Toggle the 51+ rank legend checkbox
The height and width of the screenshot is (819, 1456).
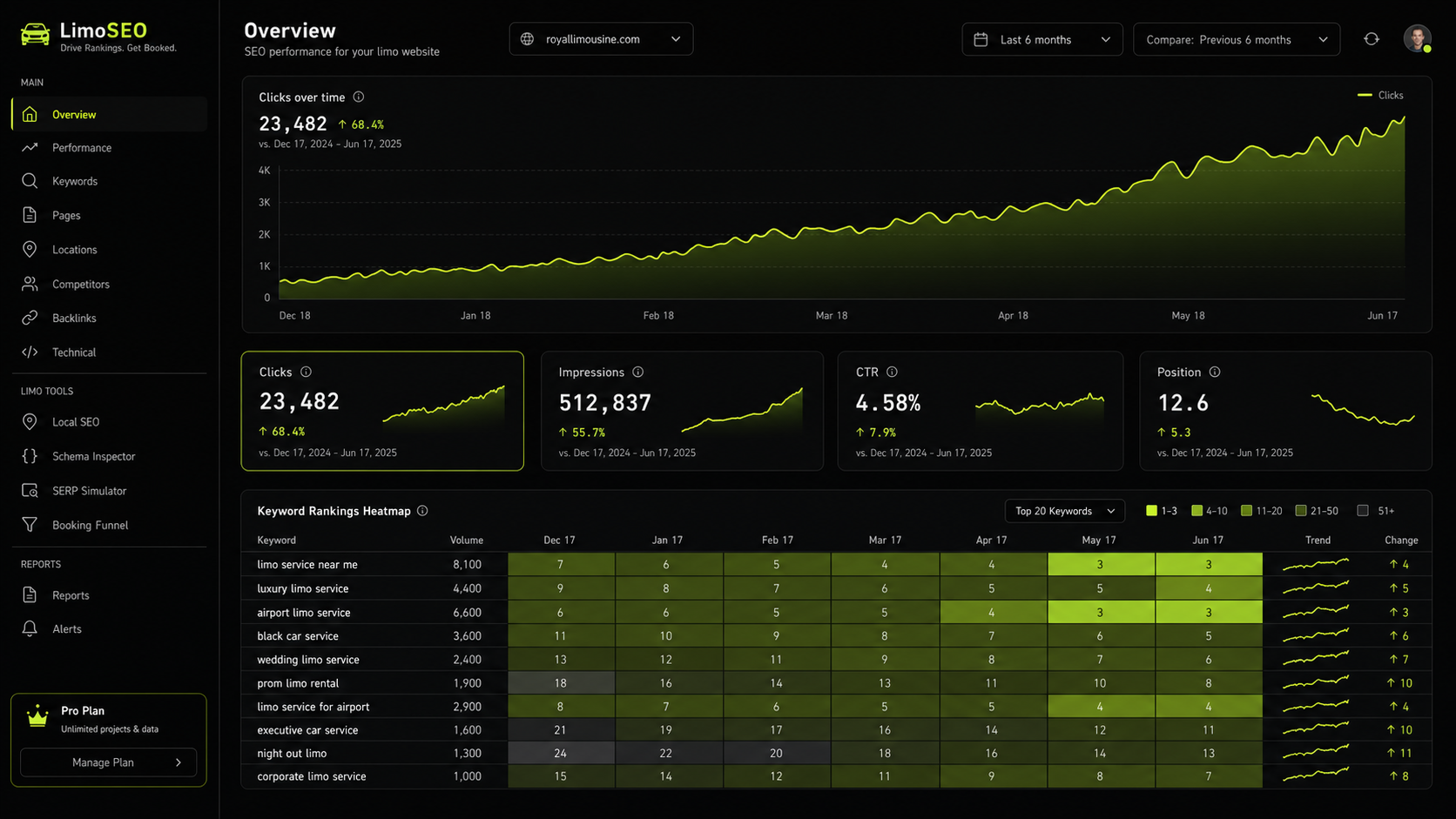[x=1363, y=511]
